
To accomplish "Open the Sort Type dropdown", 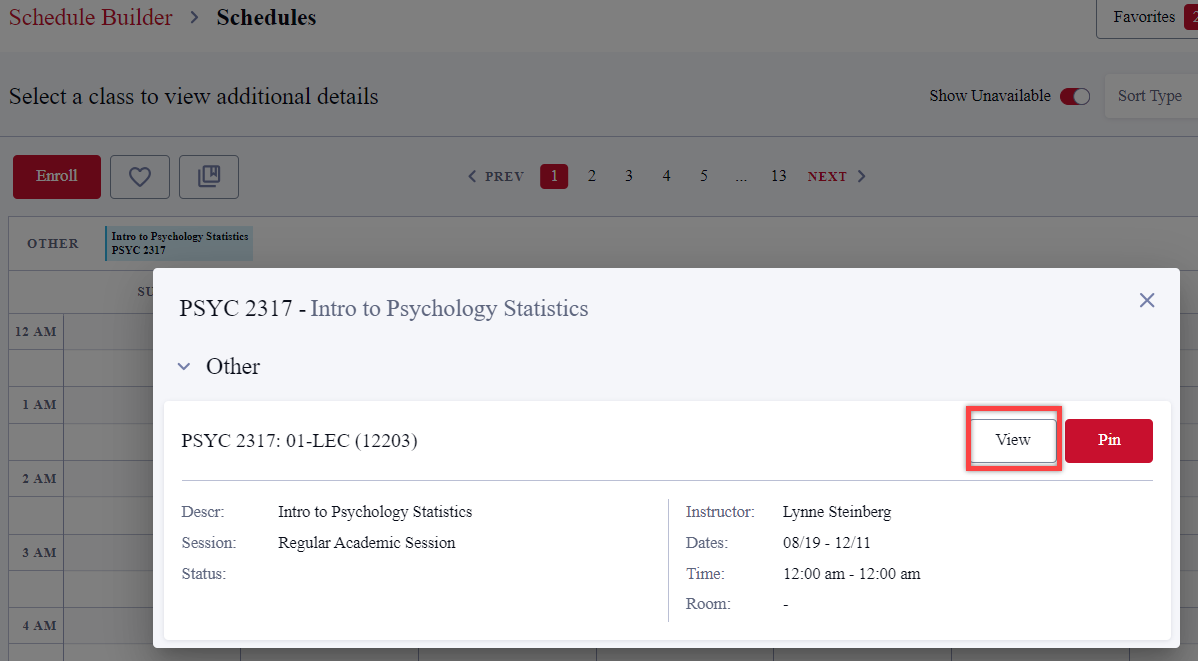I will click(x=1149, y=96).
